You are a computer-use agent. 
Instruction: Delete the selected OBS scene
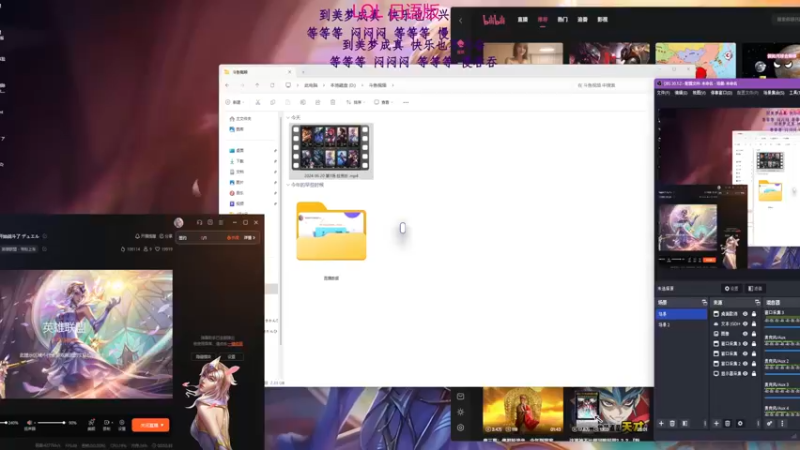[672, 423]
